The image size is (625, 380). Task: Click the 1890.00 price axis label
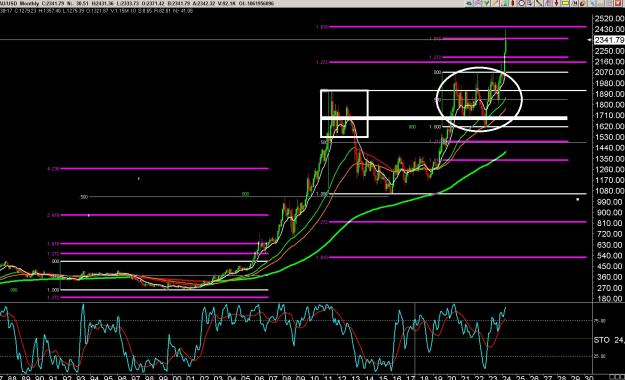(x=609, y=94)
